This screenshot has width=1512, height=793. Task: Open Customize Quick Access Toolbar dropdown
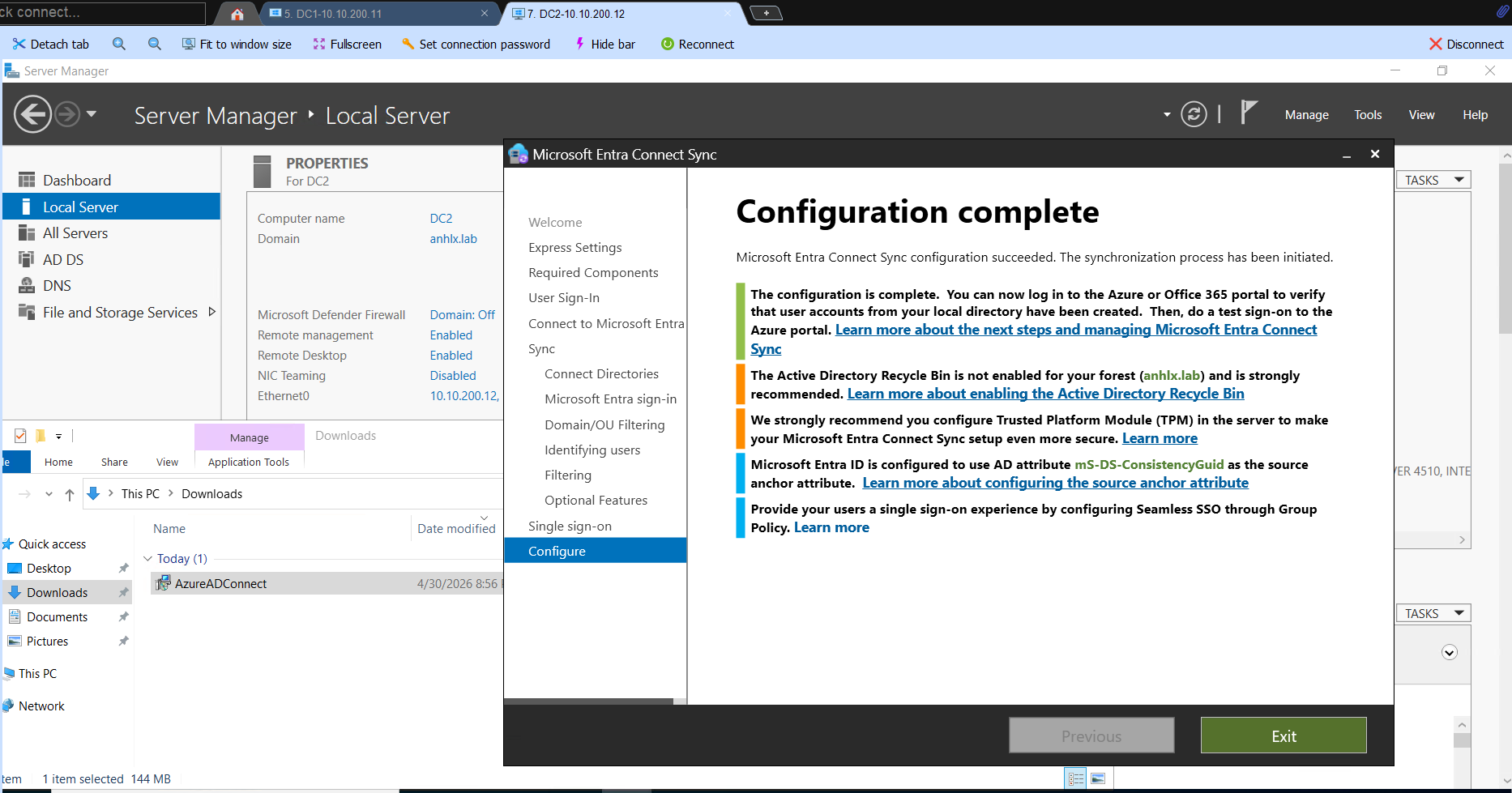tap(59, 437)
